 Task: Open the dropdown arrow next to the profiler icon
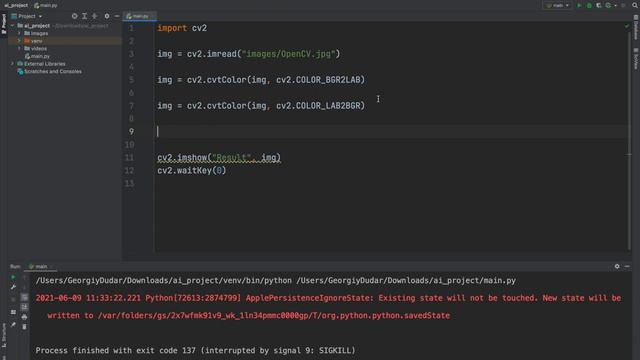coord(616,5)
